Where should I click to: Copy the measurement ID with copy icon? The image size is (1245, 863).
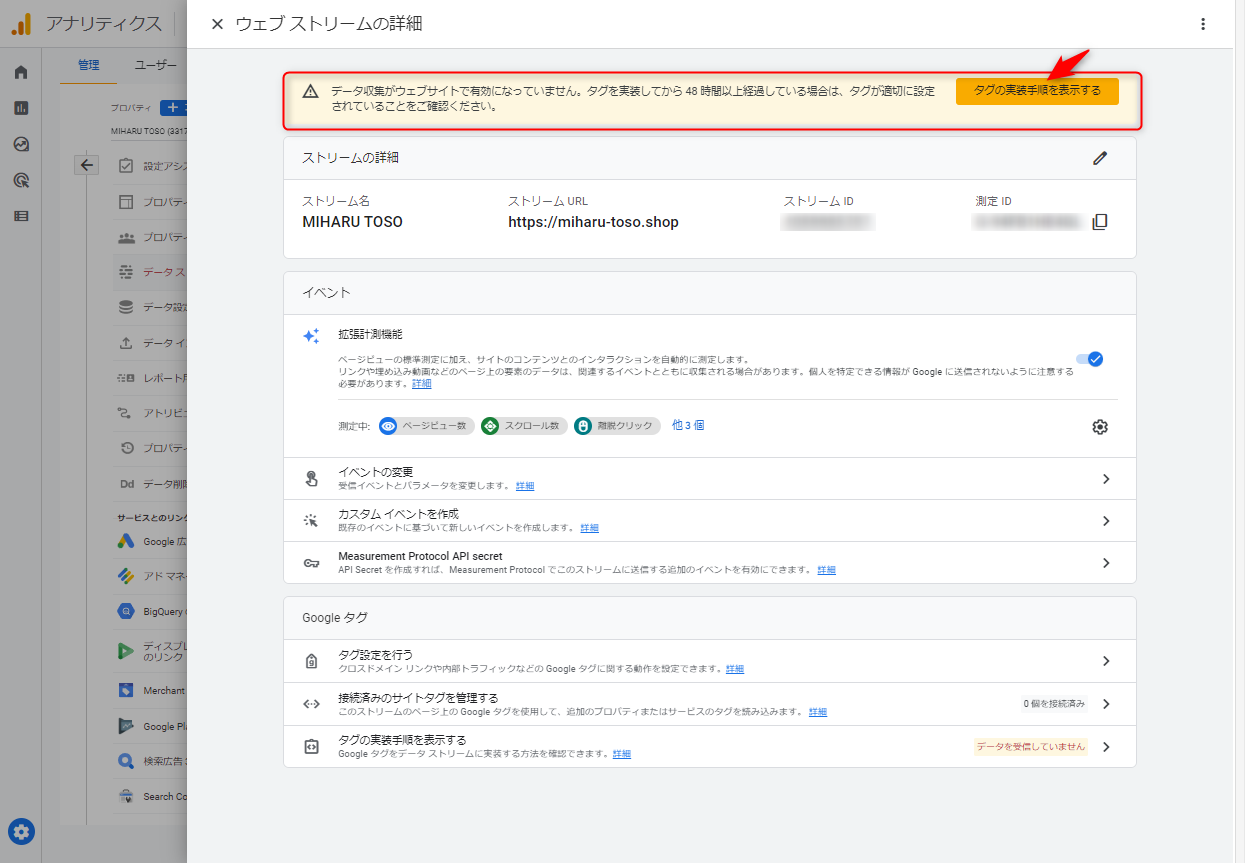pos(1100,222)
